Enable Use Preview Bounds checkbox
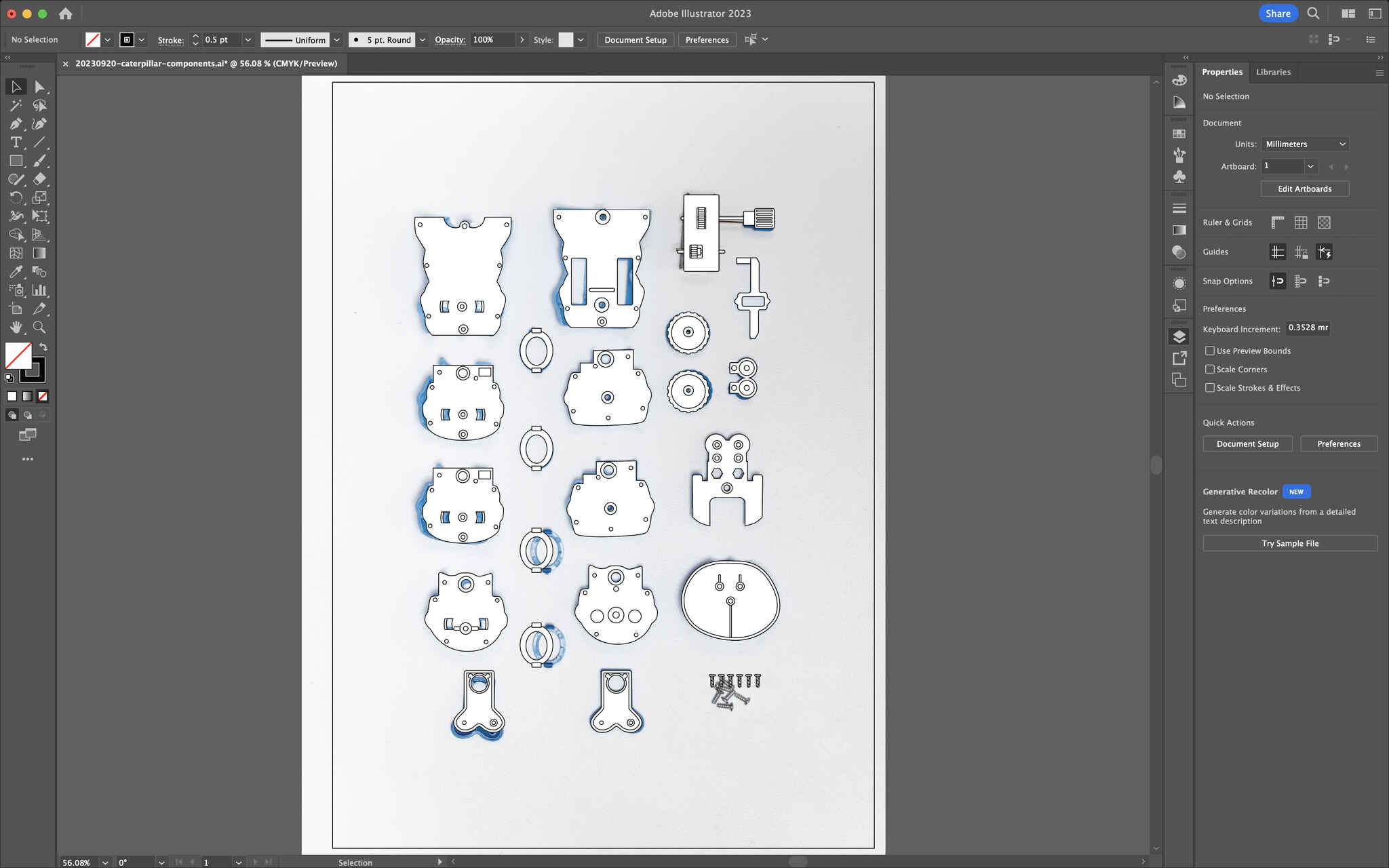Screen dimensions: 1389x868 tap(1209, 351)
